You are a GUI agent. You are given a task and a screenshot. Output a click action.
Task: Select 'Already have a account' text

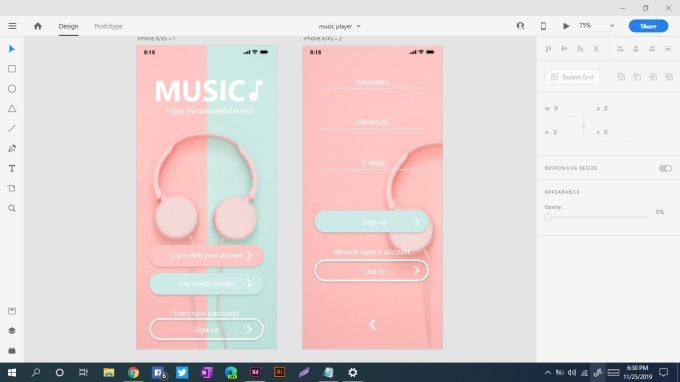pos(372,251)
